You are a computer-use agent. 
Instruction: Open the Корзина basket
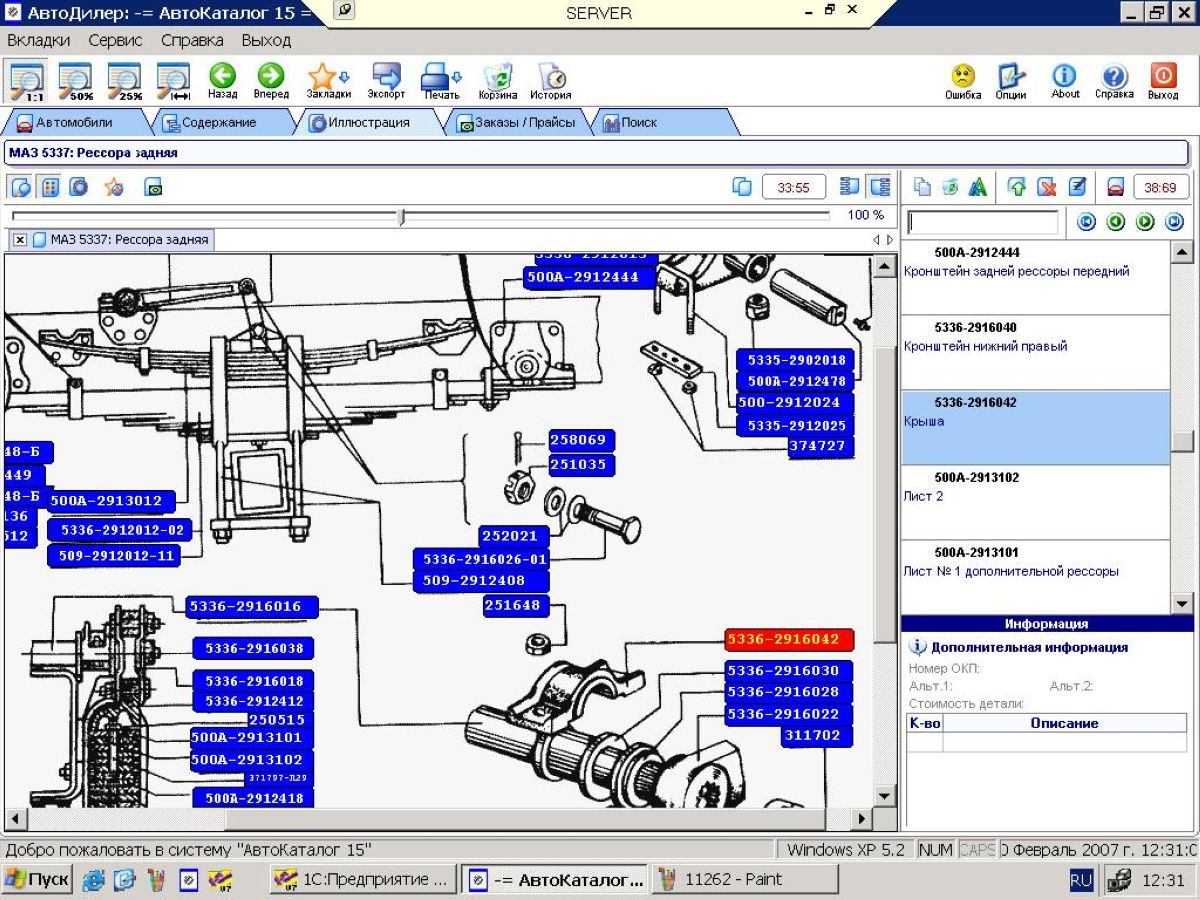(x=498, y=81)
